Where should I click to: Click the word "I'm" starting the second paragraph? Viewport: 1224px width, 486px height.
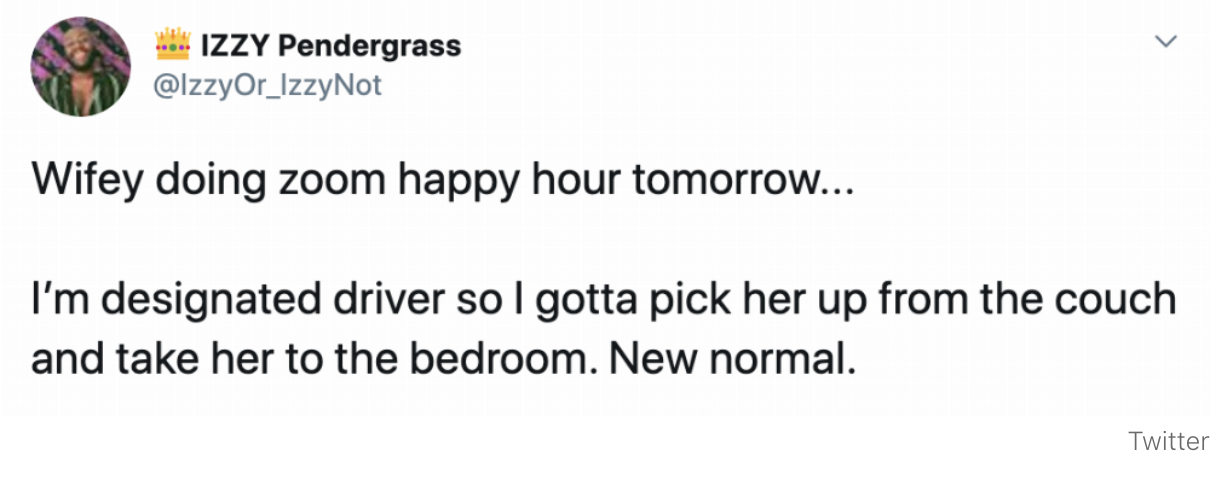click(56, 300)
